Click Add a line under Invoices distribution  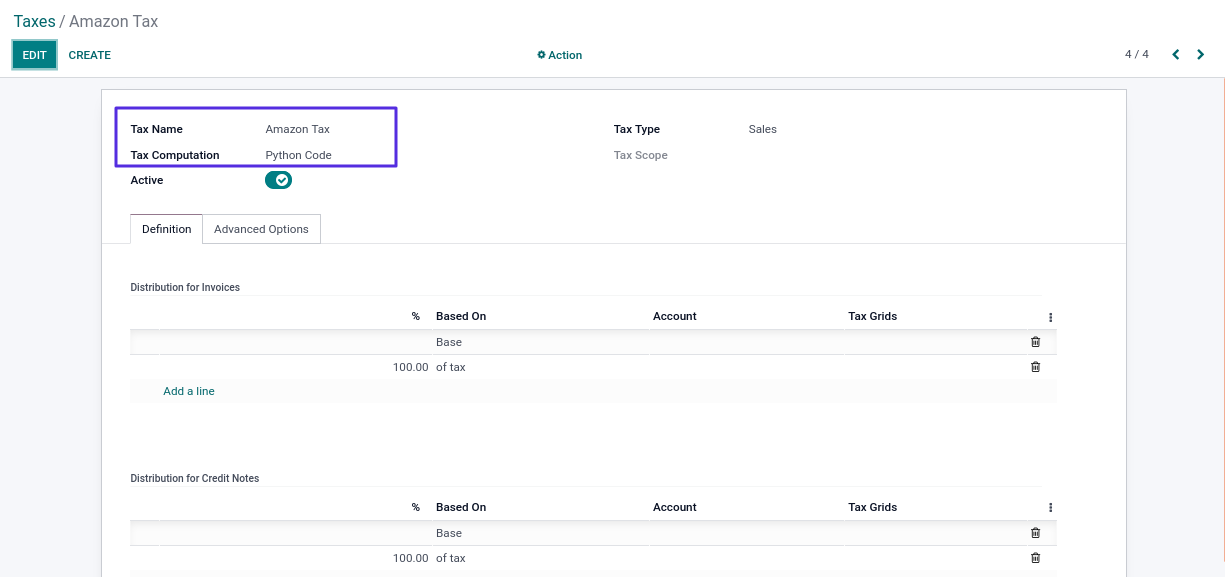point(189,391)
